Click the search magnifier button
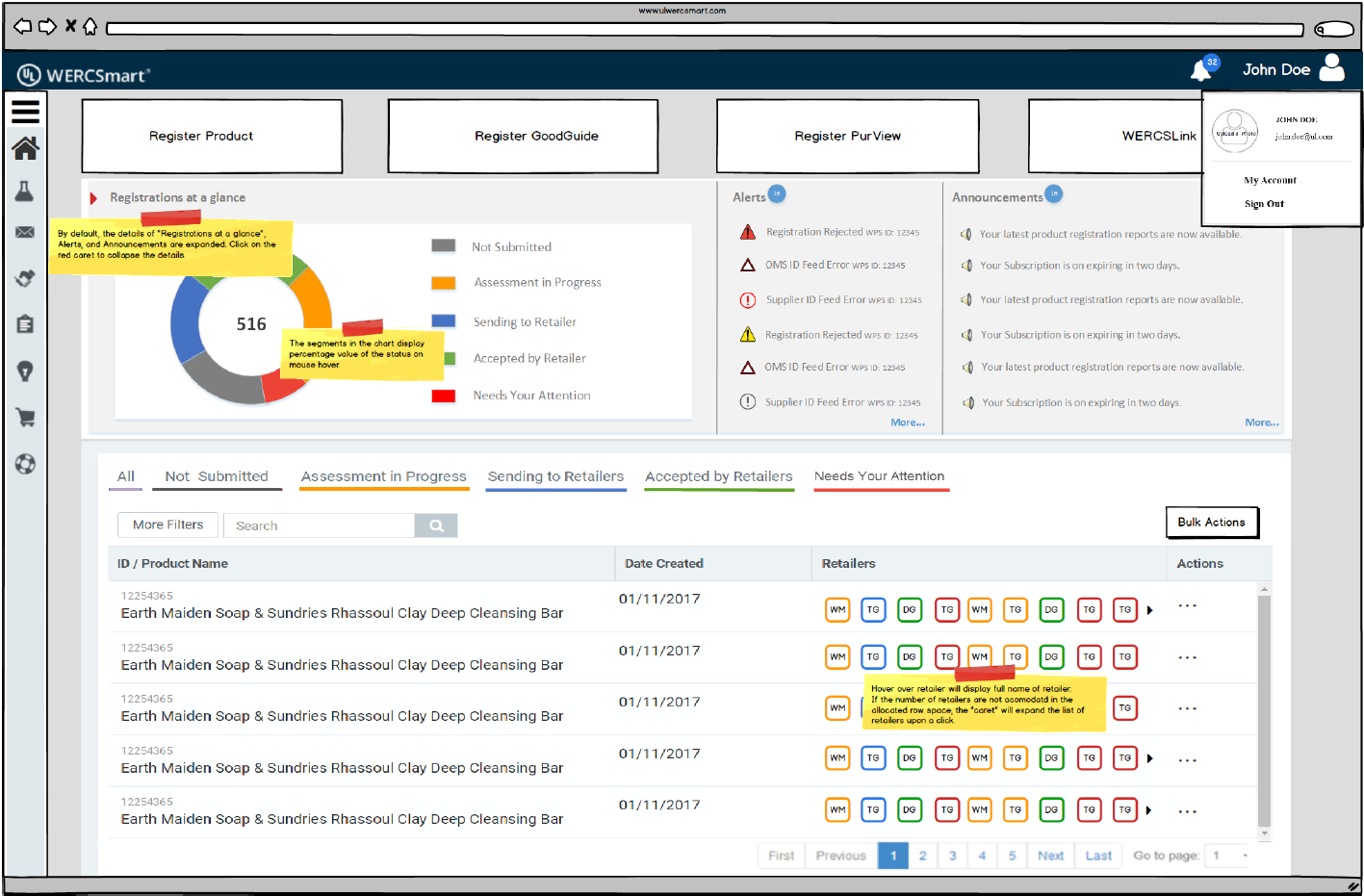 436,525
